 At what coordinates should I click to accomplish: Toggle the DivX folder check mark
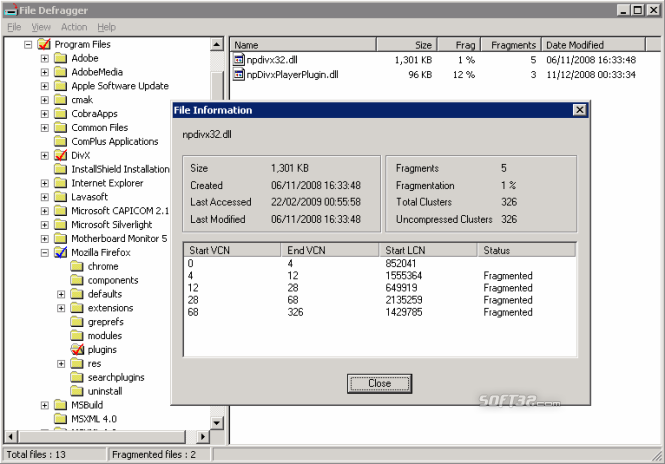(61, 155)
